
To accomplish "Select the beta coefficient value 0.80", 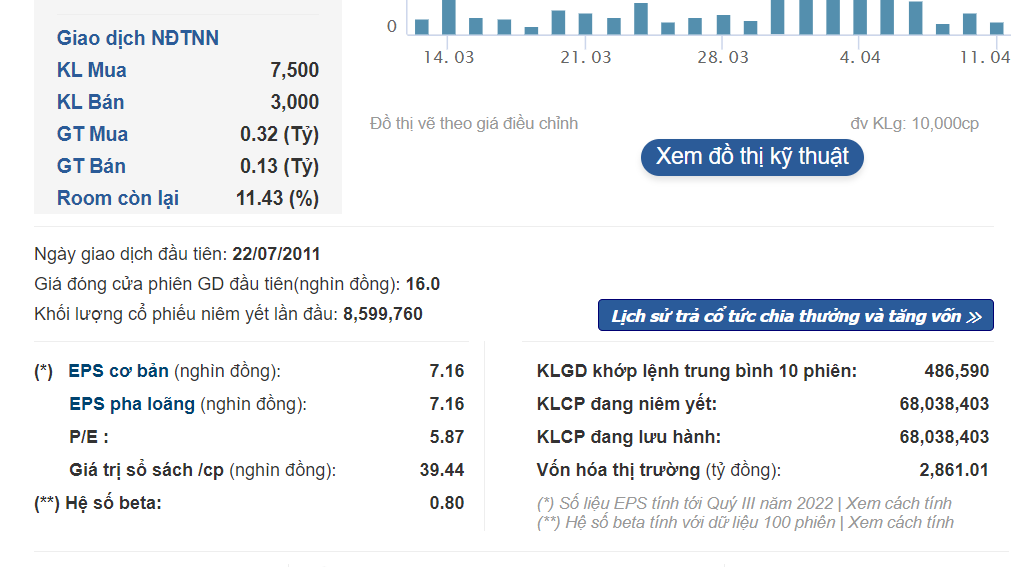I will pos(447,503).
